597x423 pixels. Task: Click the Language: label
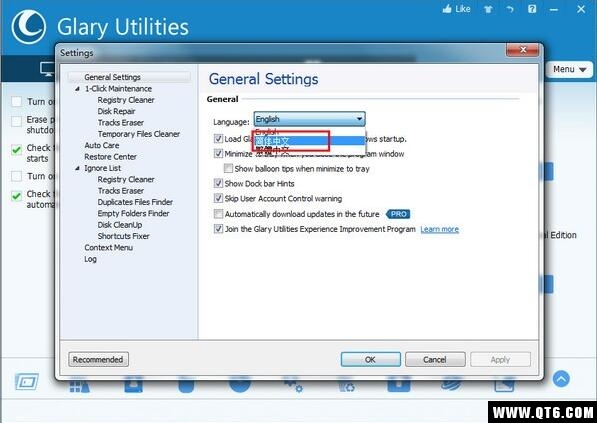tap(231, 122)
